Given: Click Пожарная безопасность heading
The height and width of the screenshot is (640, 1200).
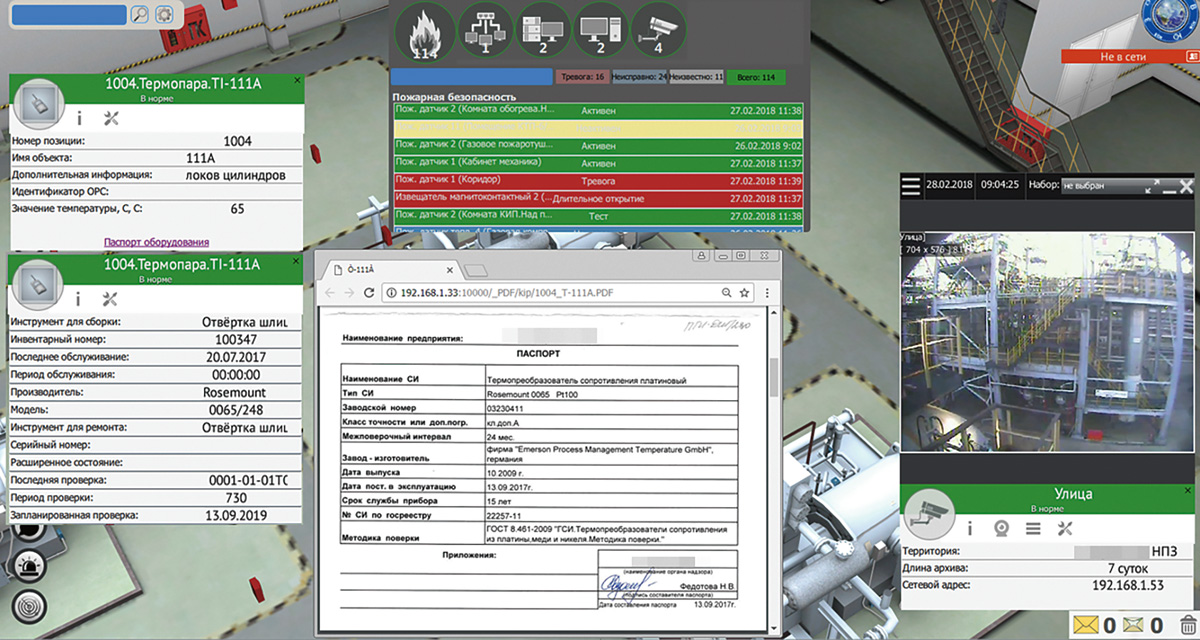Looking at the screenshot, I should [x=456, y=96].
